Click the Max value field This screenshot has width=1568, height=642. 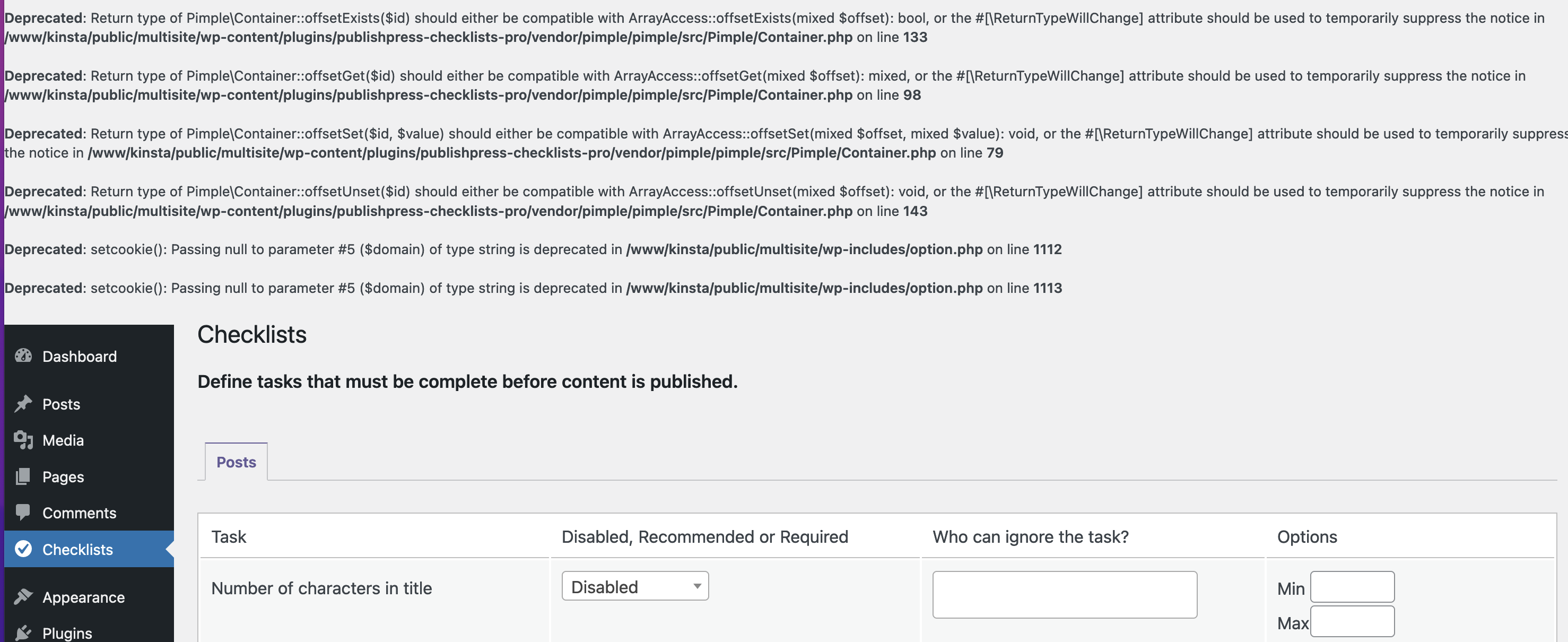click(1352, 621)
